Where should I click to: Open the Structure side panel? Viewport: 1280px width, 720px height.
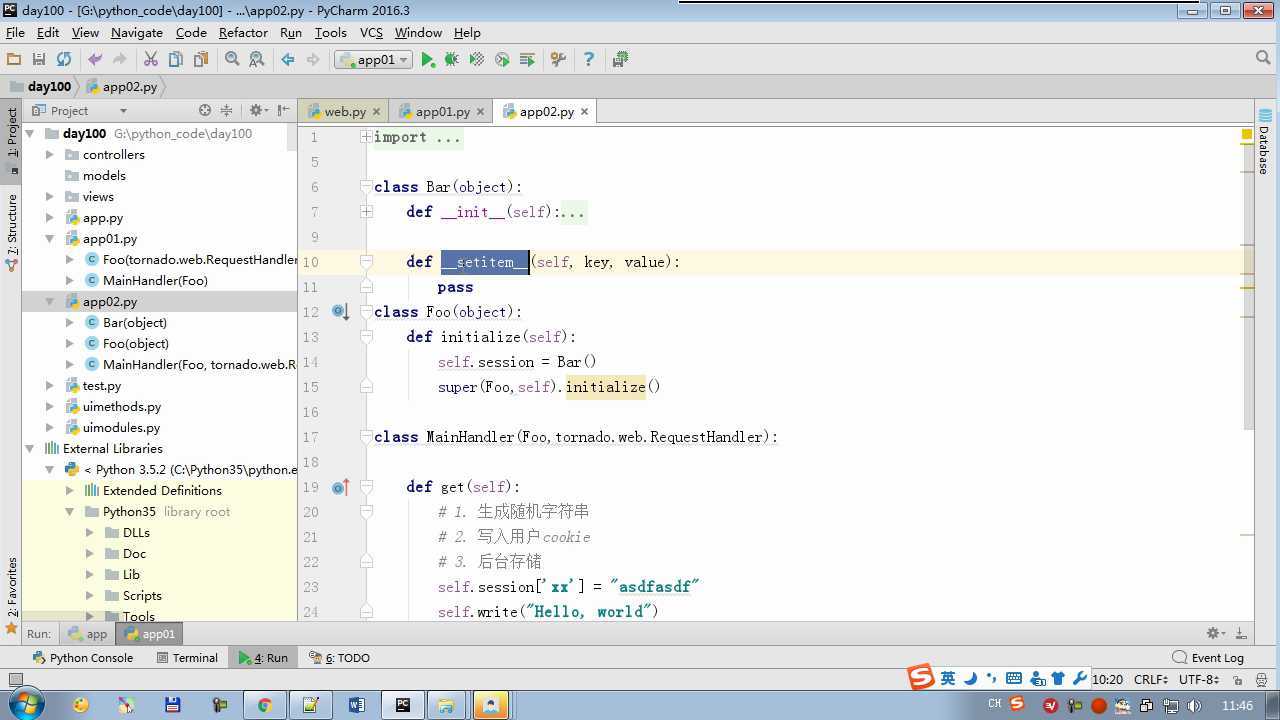12,232
